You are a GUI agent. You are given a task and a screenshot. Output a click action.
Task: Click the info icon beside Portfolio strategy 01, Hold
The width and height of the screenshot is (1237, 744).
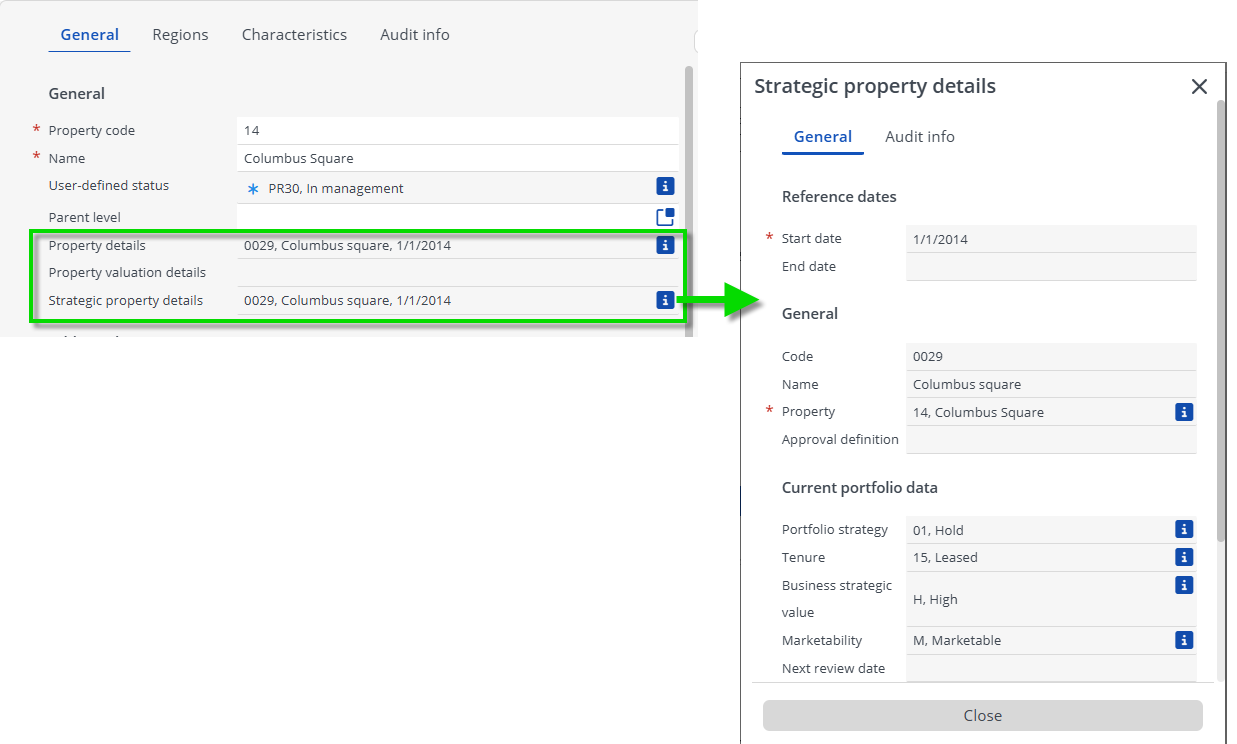pyautogui.click(x=1184, y=529)
